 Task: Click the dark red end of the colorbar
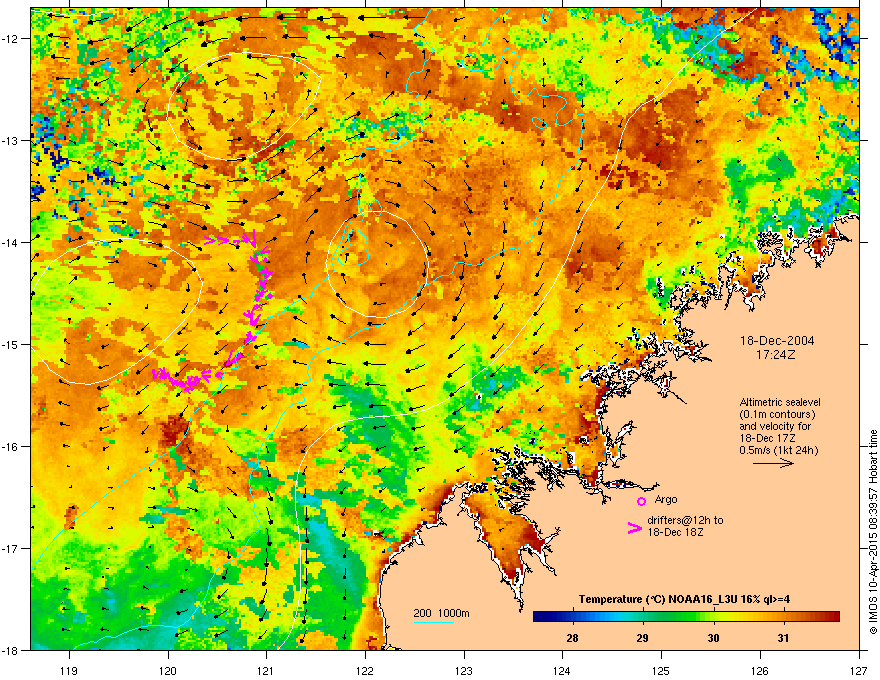833,617
